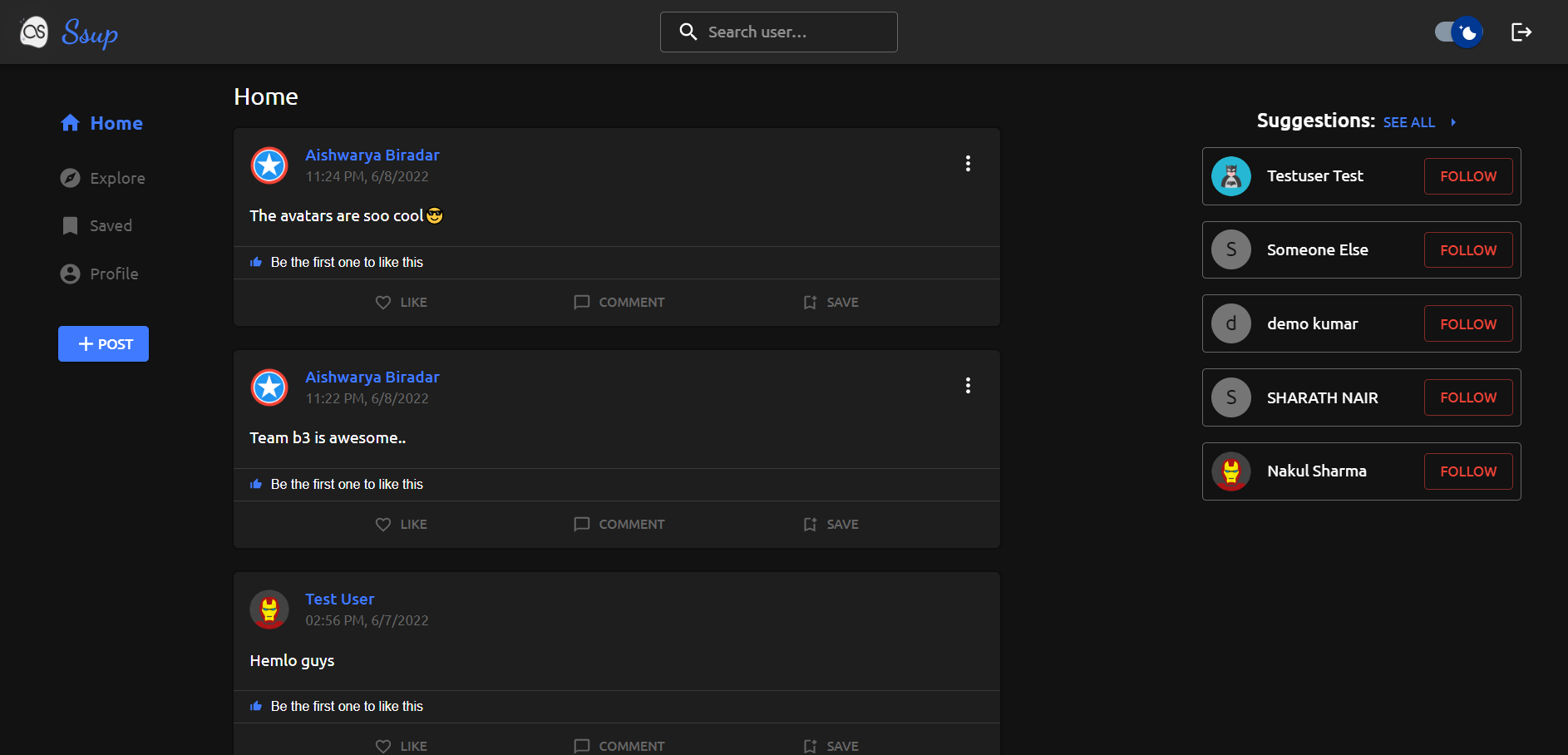Save the 'Team b3 is awesome..' post

pyautogui.click(x=830, y=524)
